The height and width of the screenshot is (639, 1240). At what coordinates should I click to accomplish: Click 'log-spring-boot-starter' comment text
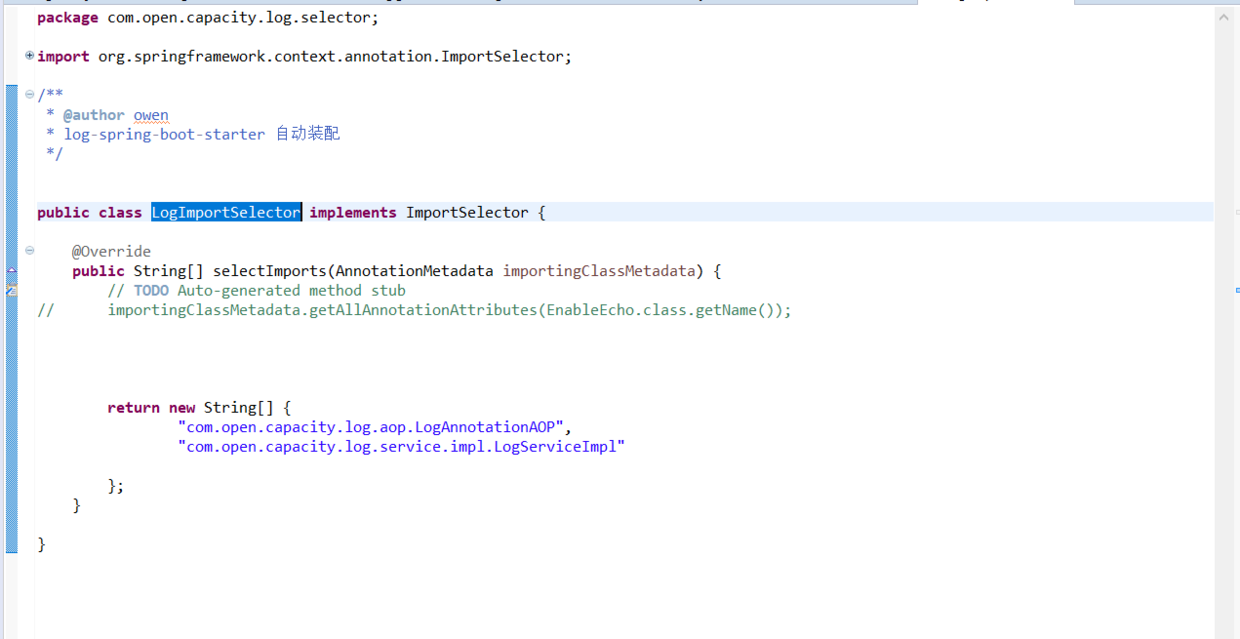pos(165,134)
